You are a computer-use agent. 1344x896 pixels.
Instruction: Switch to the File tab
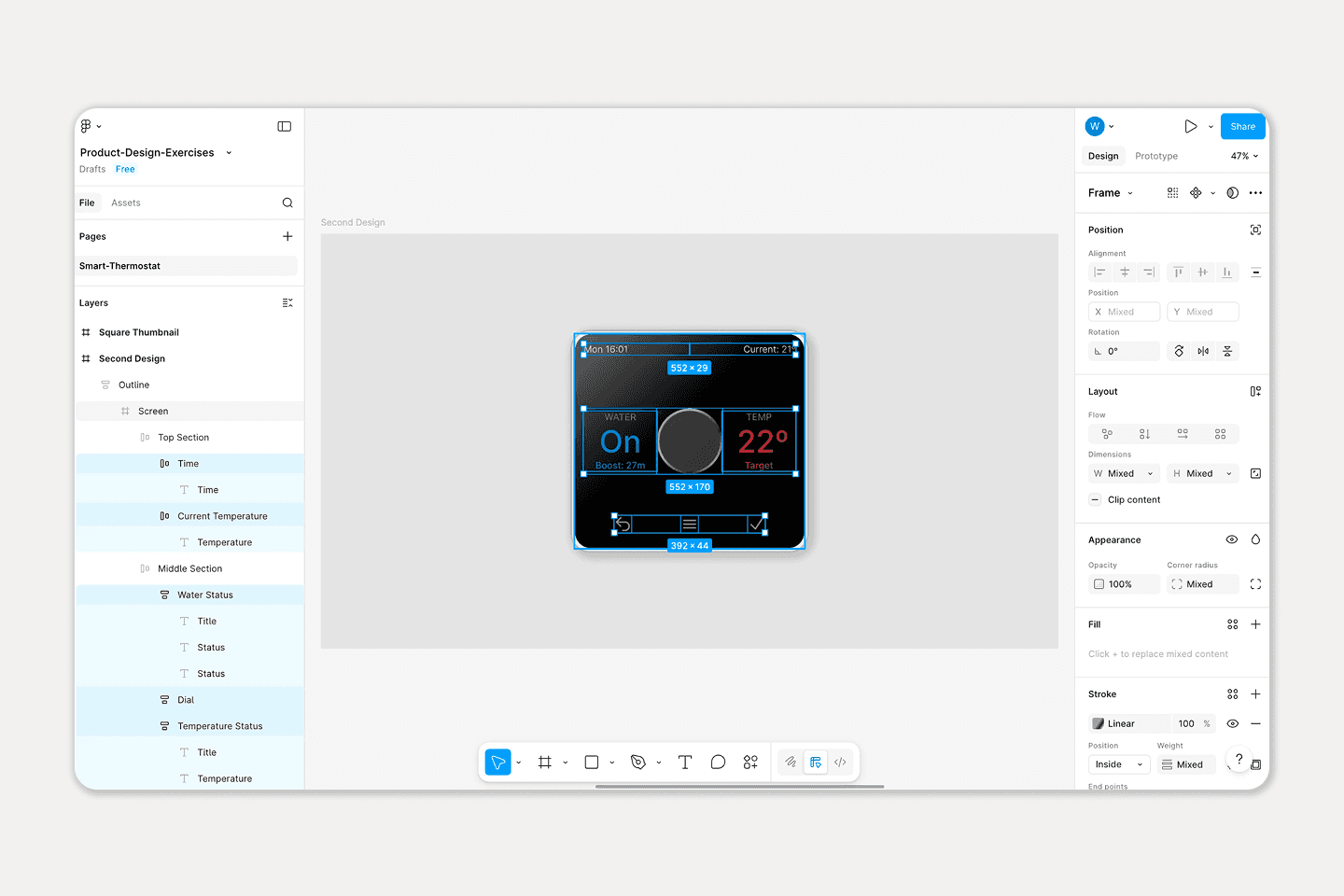click(87, 203)
